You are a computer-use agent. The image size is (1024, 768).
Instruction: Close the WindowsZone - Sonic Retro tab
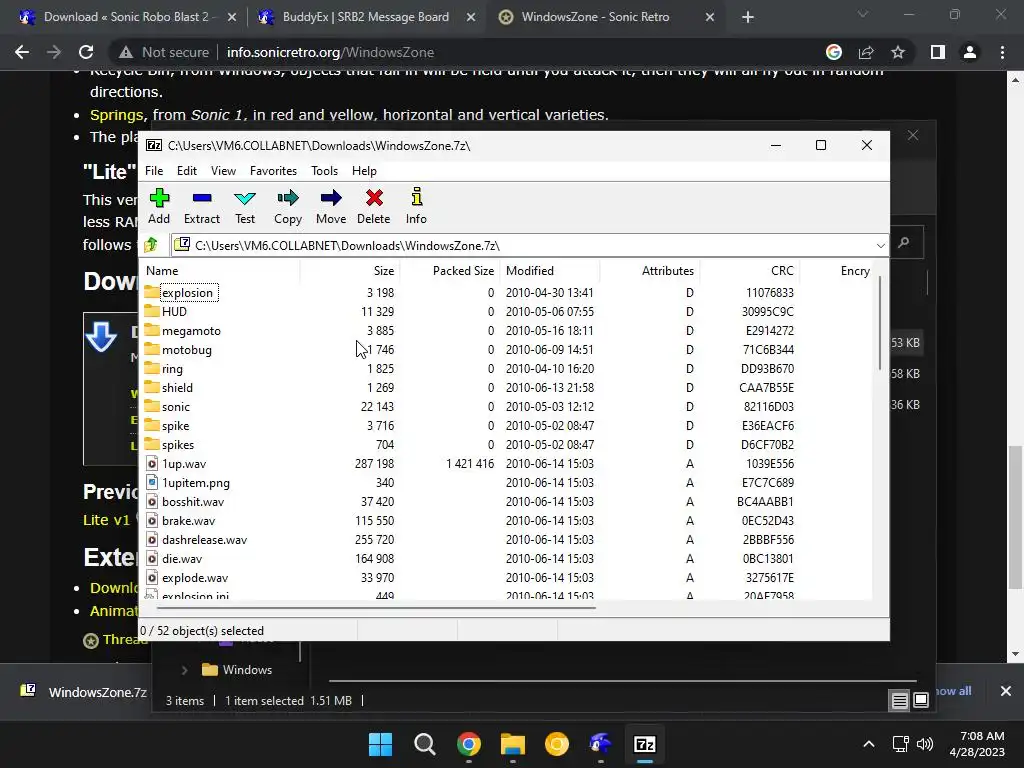[710, 18]
